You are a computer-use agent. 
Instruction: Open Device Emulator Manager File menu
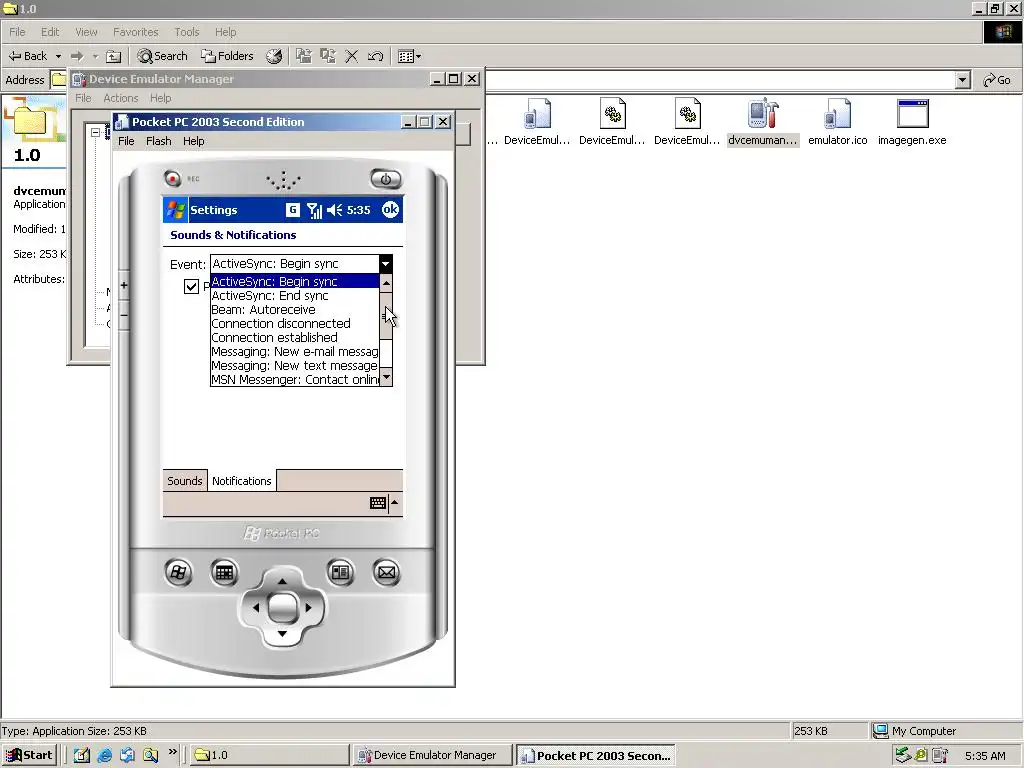click(x=83, y=98)
